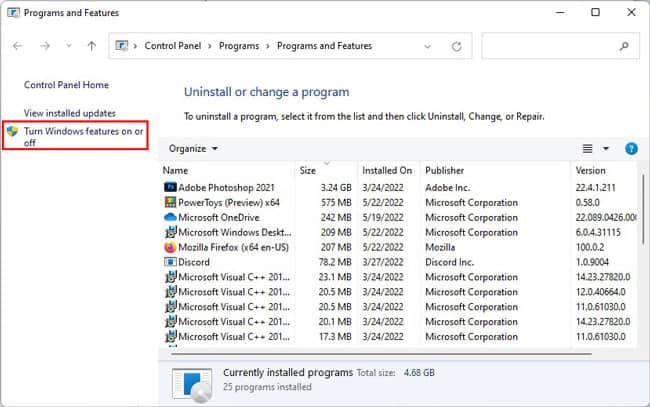Select Mozilla Firefox (x64 en-US) entry

pos(233,247)
